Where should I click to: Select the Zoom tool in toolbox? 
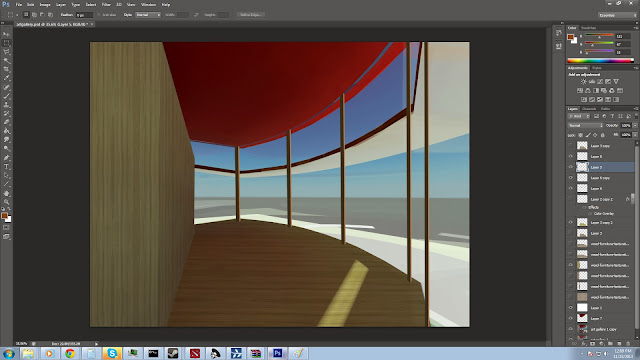tap(6, 202)
